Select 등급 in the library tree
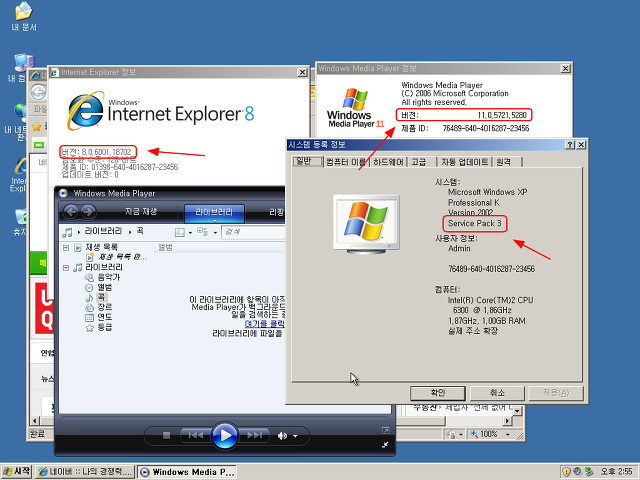The height and width of the screenshot is (480, 640). pyautogui.click(x=104, y=327)
